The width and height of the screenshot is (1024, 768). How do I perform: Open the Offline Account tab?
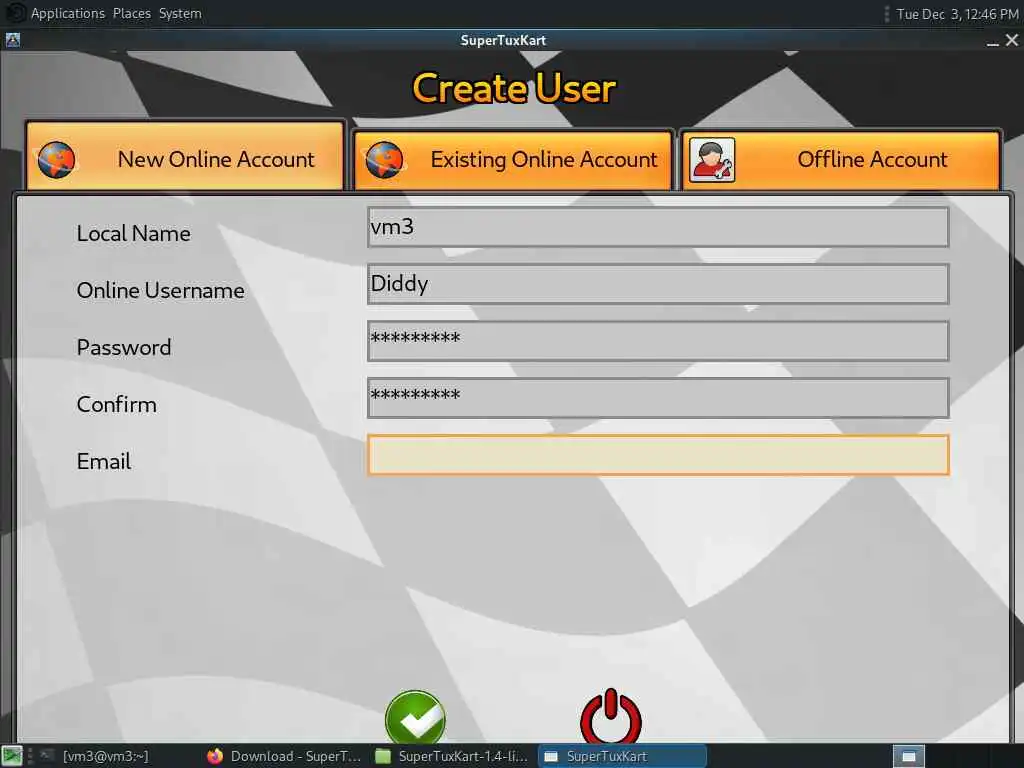[x=840, y=161]
